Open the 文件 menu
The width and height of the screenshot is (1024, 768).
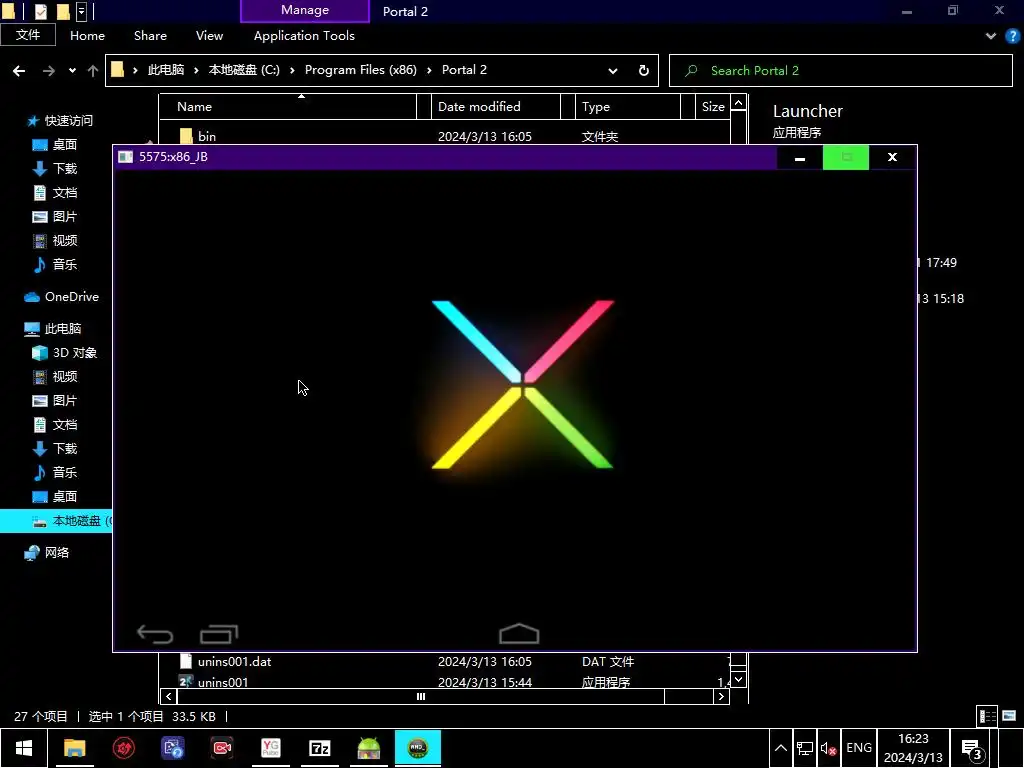(28, 35)
